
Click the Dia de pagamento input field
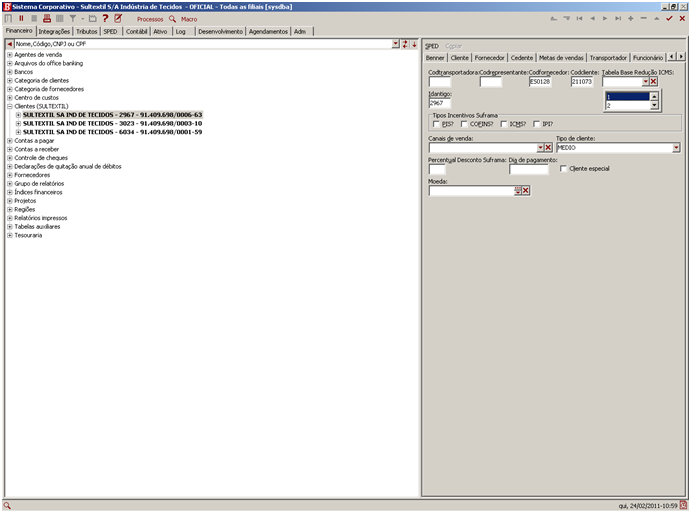[x=528, y=169]
